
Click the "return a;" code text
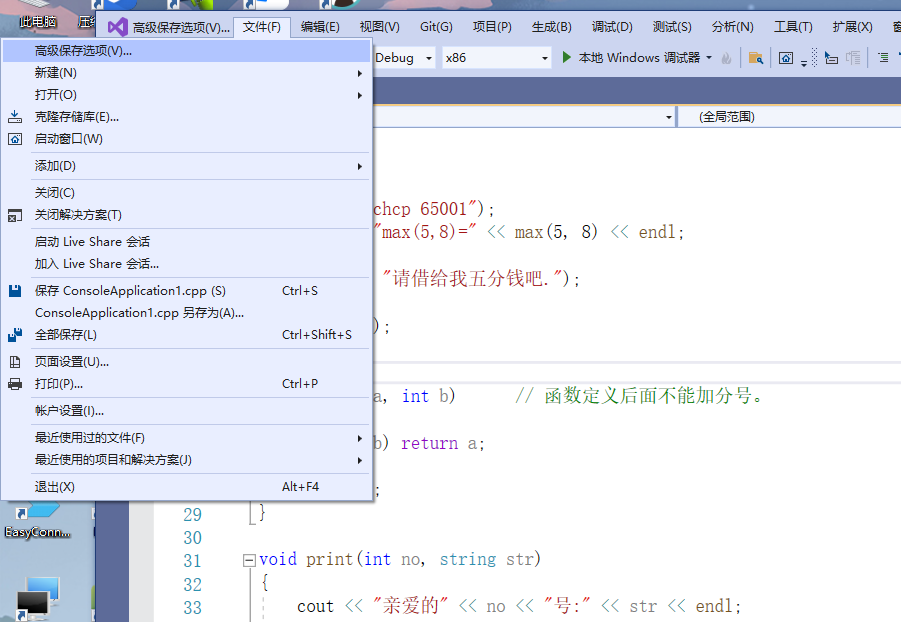[442, 443]
